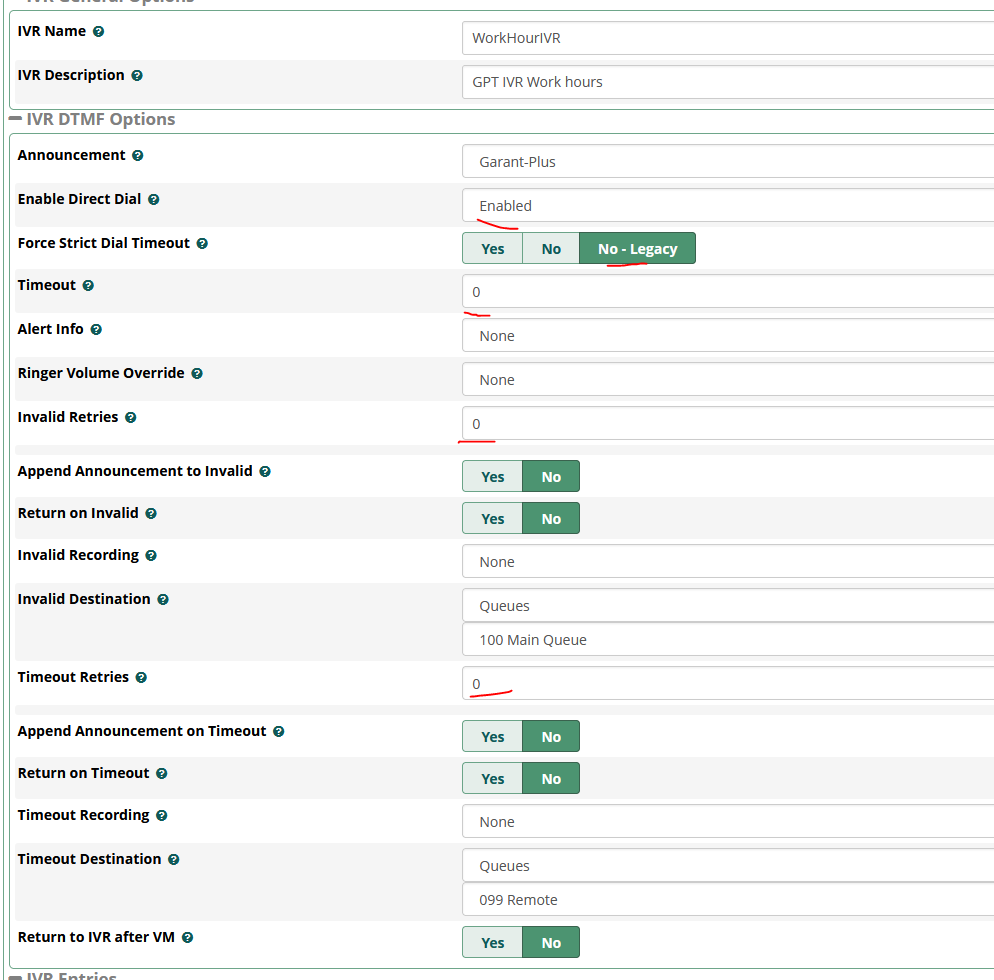
Task: Click help icon for Timeout Destination
Action: tap(173, 860)
